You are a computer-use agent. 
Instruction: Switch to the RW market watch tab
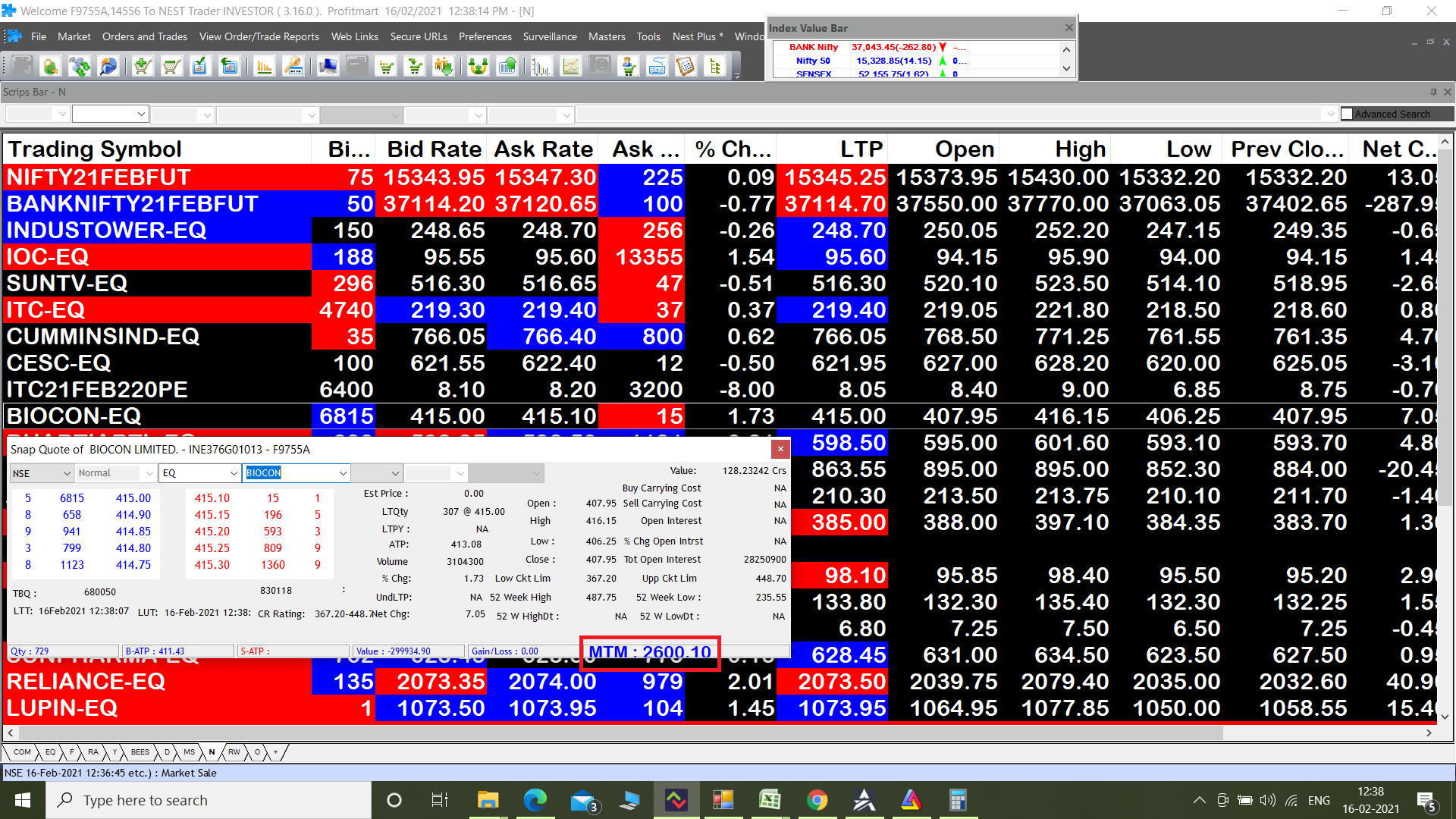pyautogui.click(x=234, y=752)
